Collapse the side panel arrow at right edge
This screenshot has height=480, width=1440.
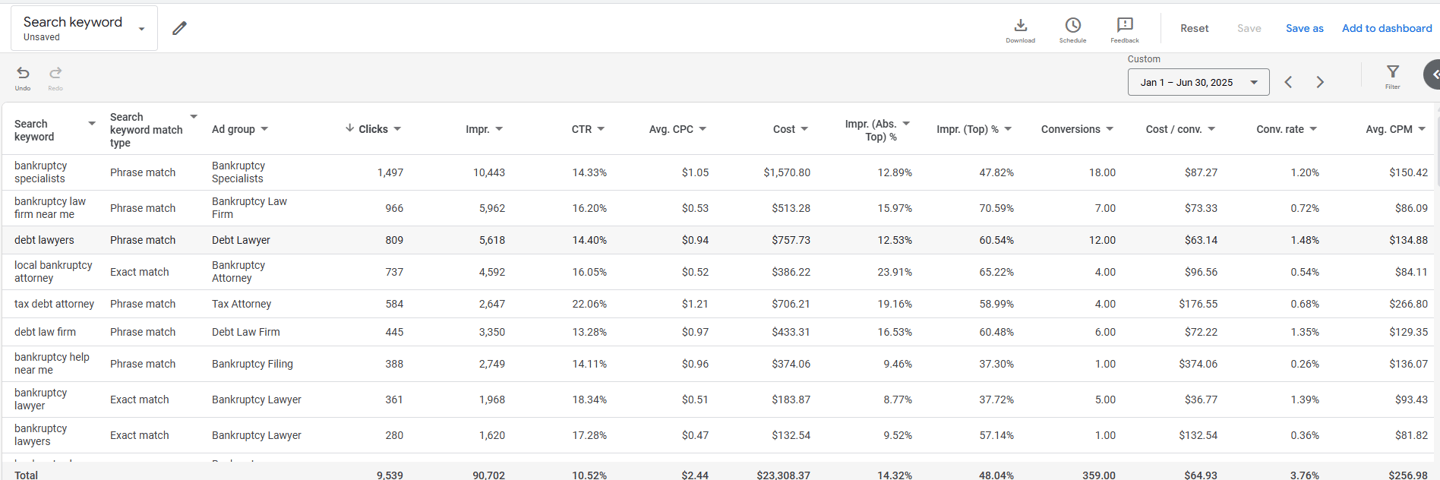pos(1432,75)
